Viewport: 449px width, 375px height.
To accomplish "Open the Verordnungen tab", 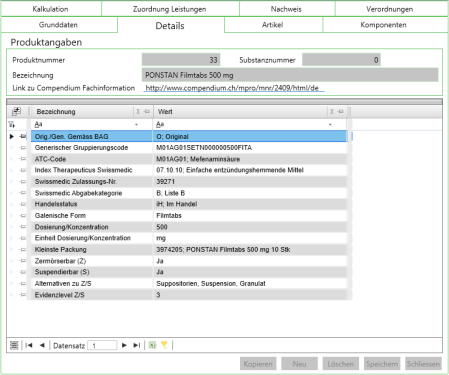I will (390, 9).
